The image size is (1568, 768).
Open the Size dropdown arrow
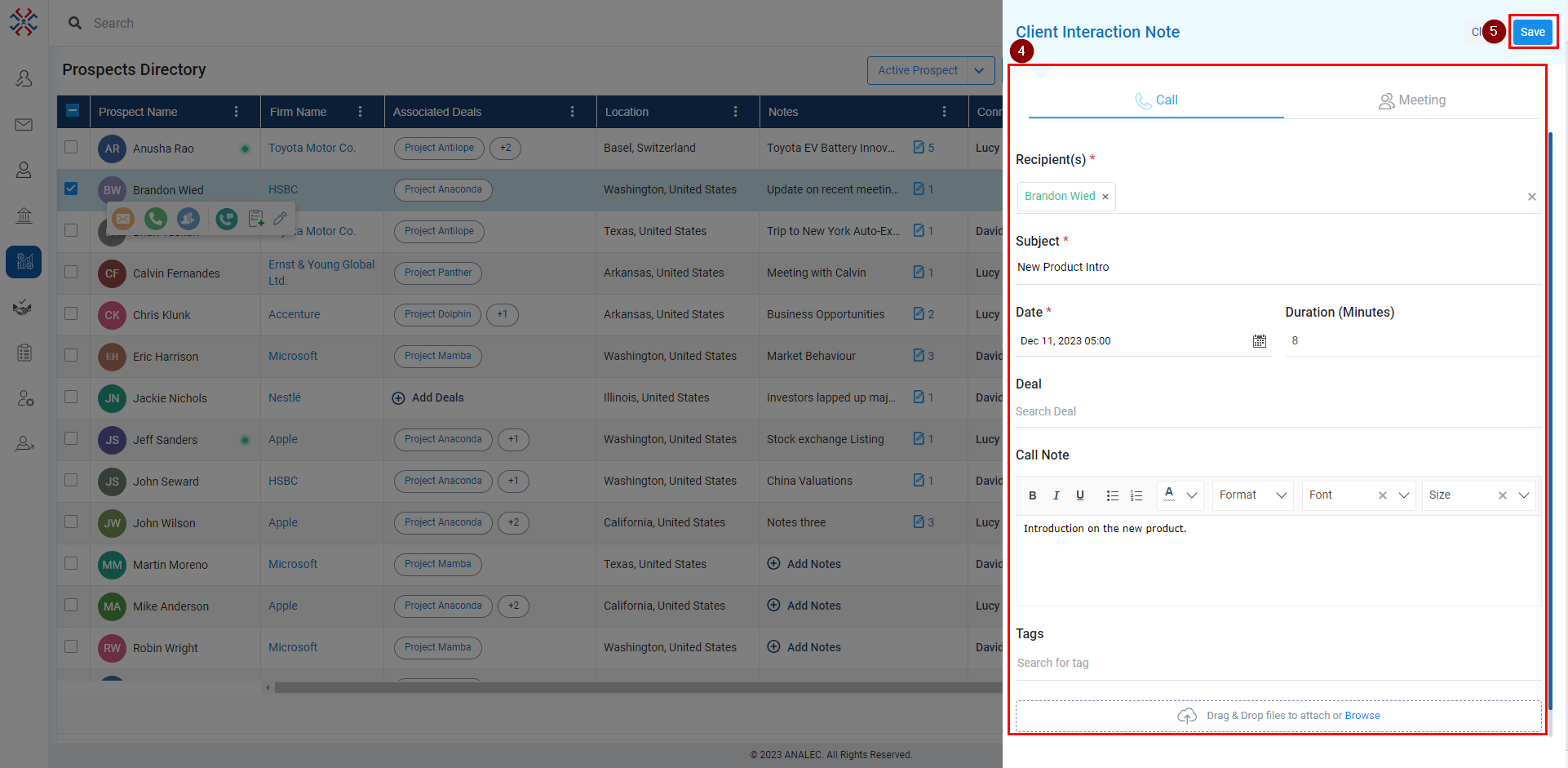pyautogui.click(x=1524, y=495)
